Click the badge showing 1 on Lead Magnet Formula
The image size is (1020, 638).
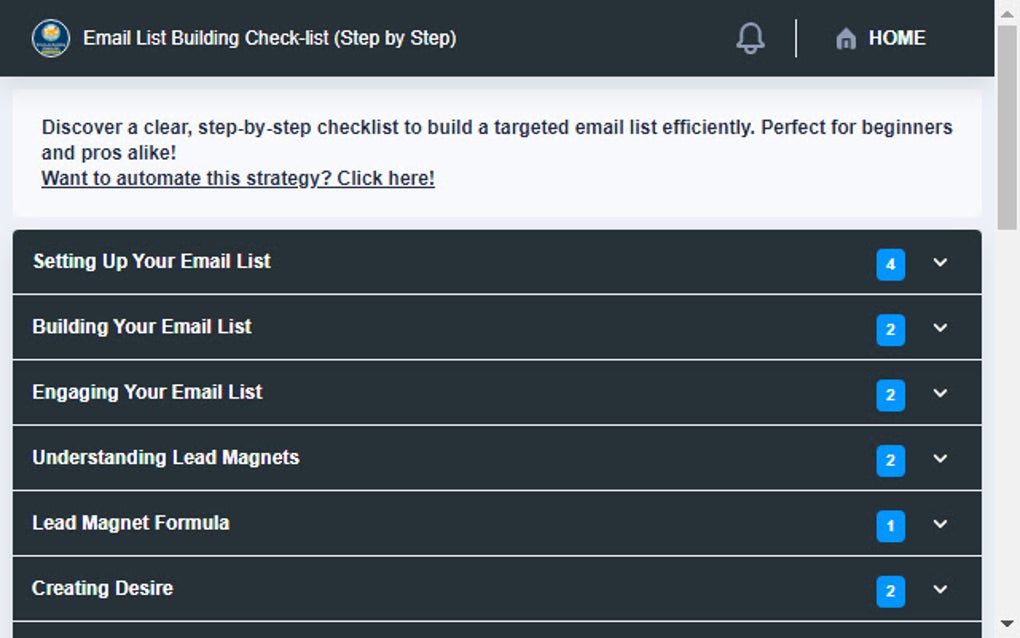(x=889, y=525)
